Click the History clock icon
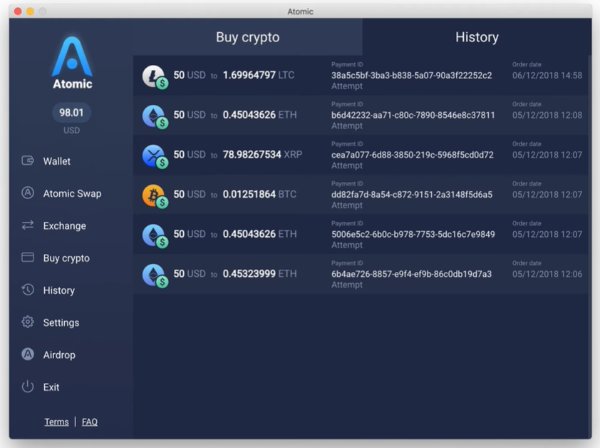This screenshot has height=448, width=600. tap(28, 290)
